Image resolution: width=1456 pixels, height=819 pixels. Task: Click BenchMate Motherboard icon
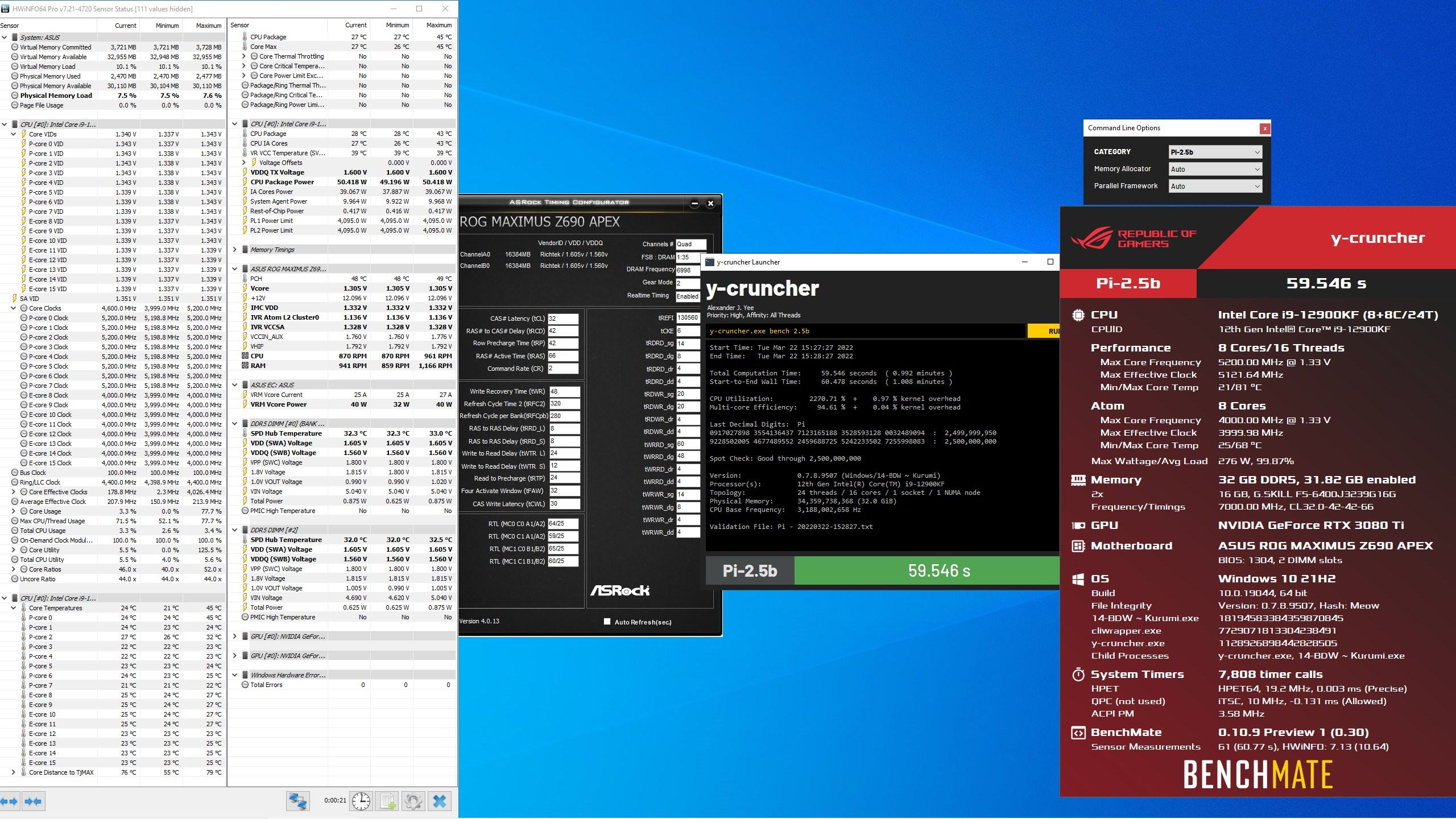[1078, 546]
